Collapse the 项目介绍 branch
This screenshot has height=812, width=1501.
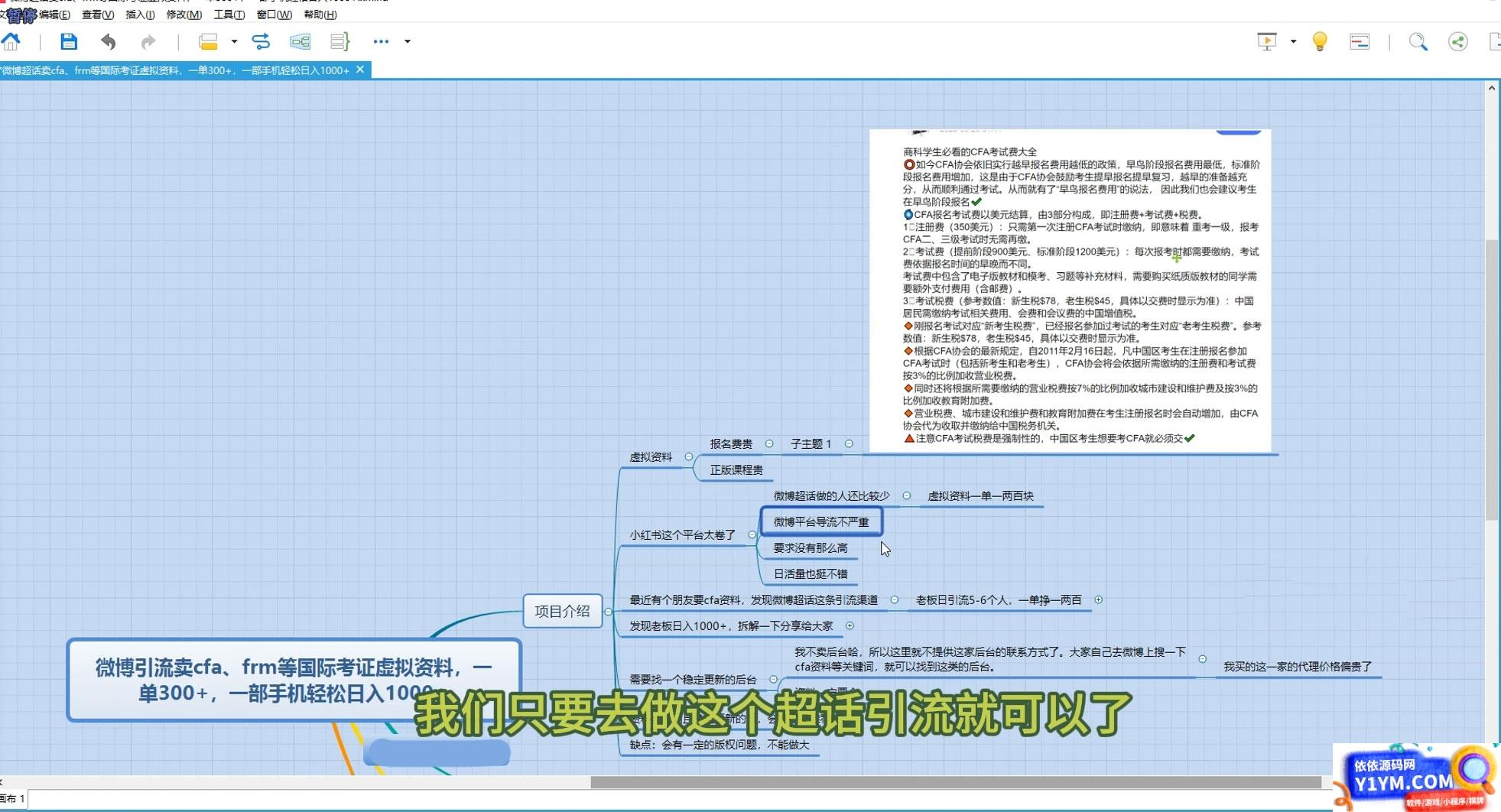click(x=609, y=612)
